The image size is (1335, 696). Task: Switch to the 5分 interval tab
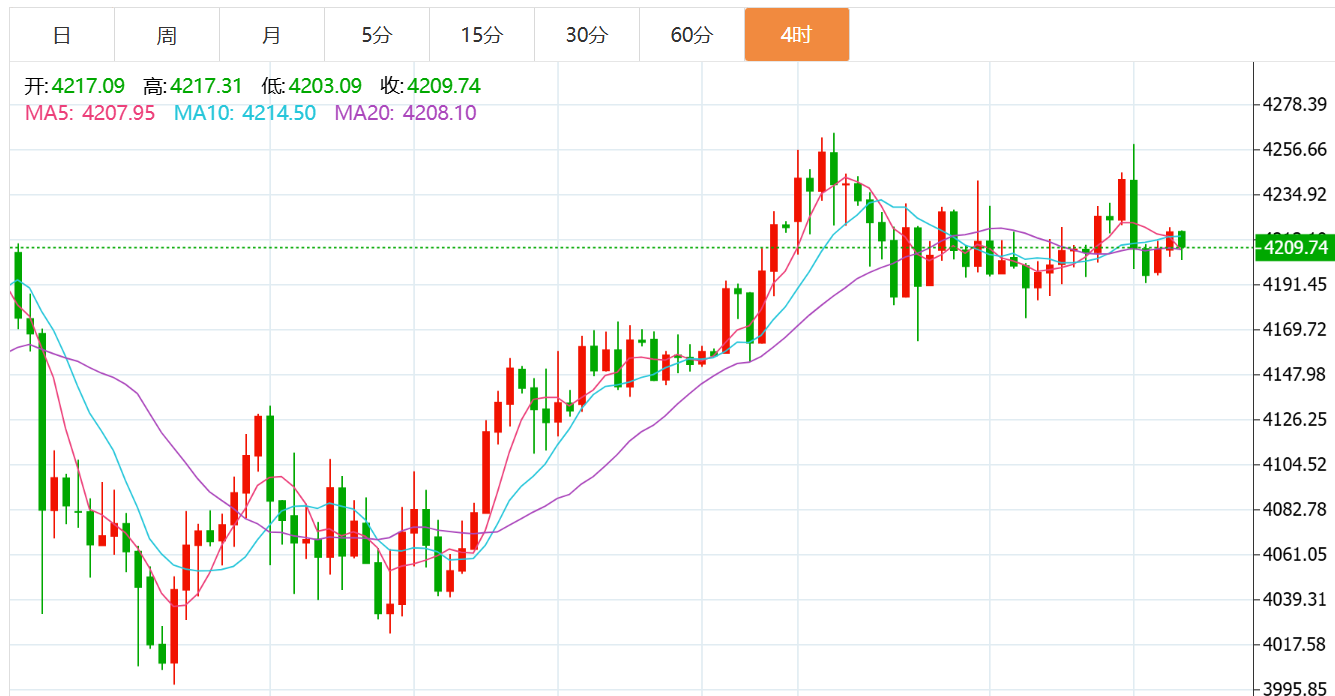click(x=377, y=35)
